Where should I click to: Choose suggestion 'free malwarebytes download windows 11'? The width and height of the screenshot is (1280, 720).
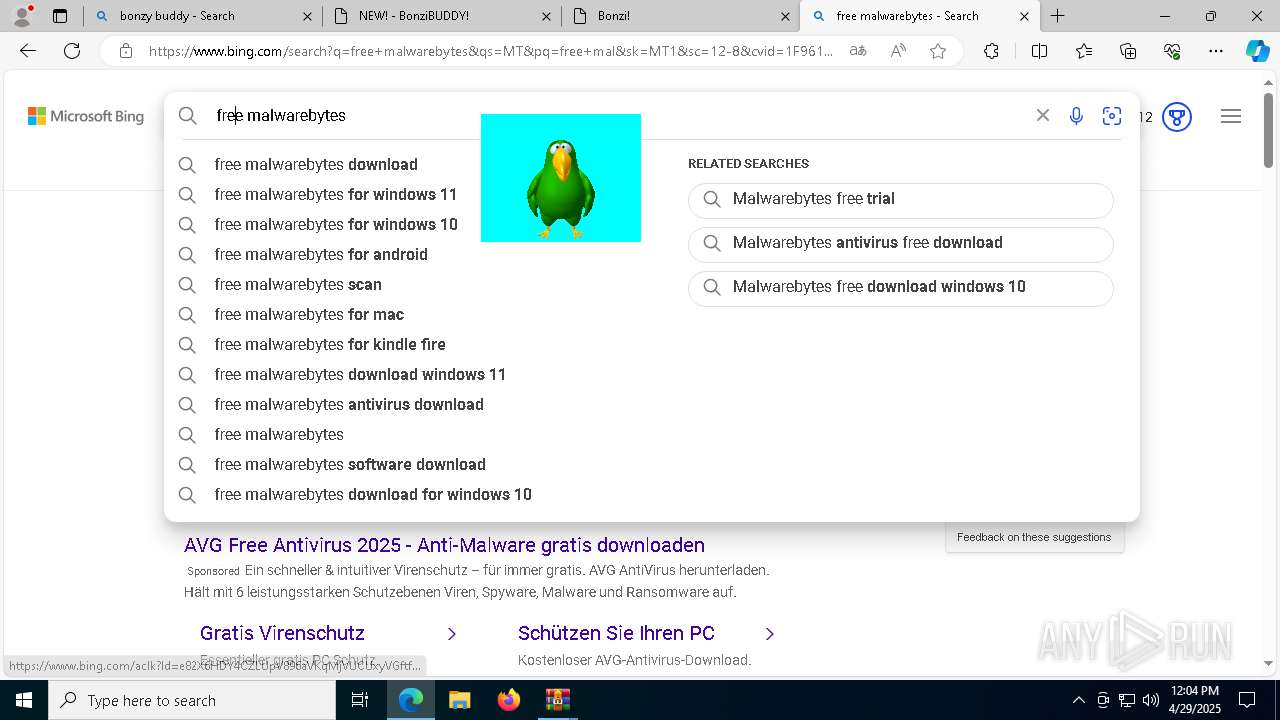[x=360, y=374]
